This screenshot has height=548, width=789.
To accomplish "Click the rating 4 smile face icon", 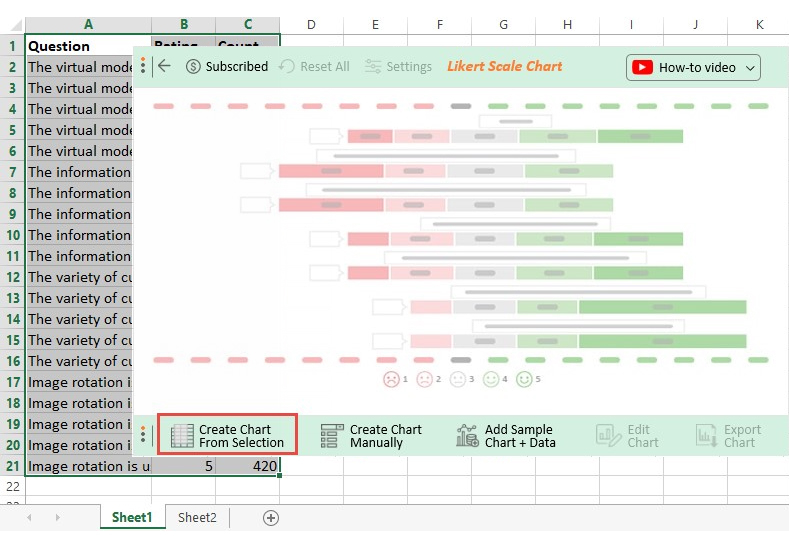I will tap(491, 379).
